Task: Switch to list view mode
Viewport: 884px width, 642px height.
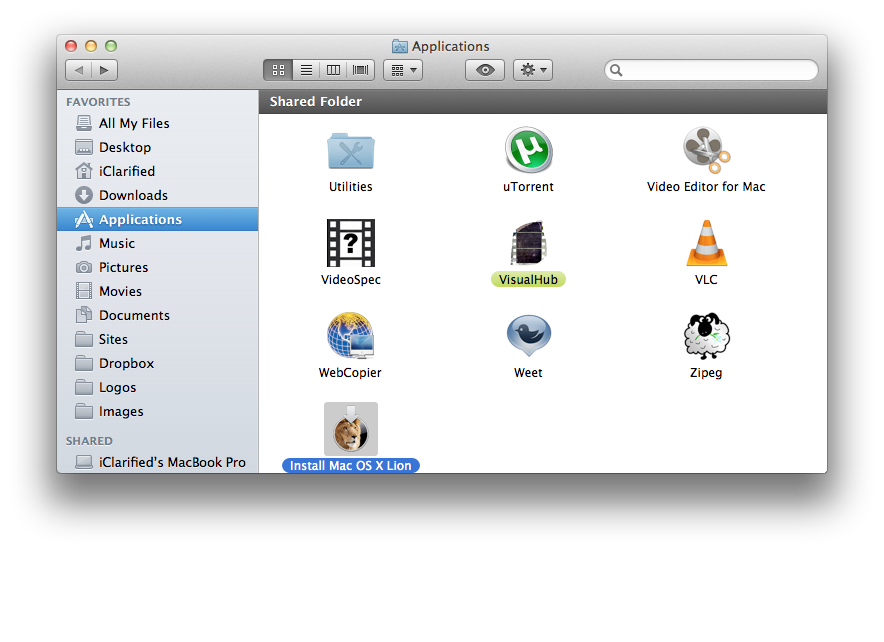Action: point(306,70)
